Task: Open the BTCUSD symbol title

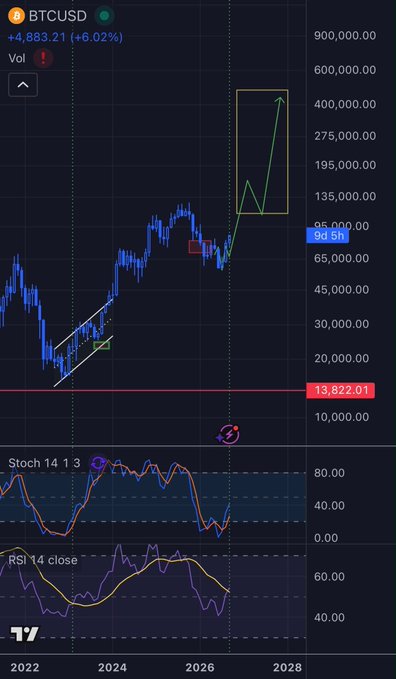Action: point(58,16)
